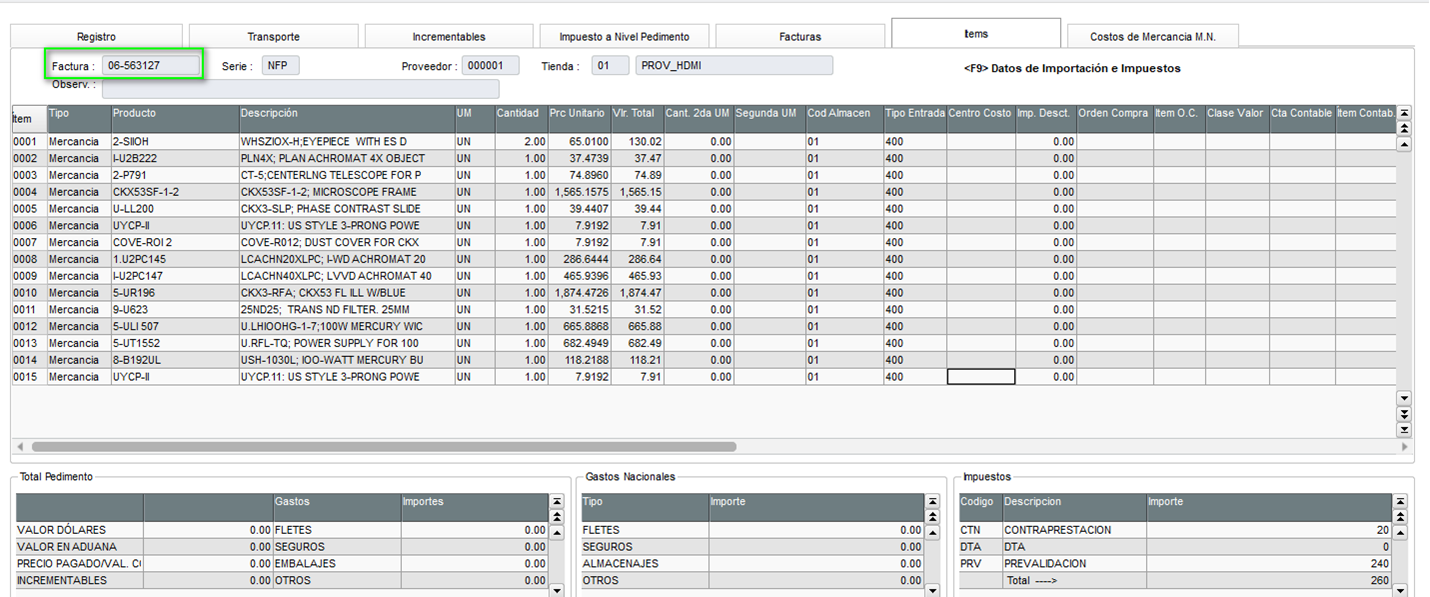Switch to the Transporte tab
The height and width of the screenshot is (597, 1430).
(x=273, y=36)
